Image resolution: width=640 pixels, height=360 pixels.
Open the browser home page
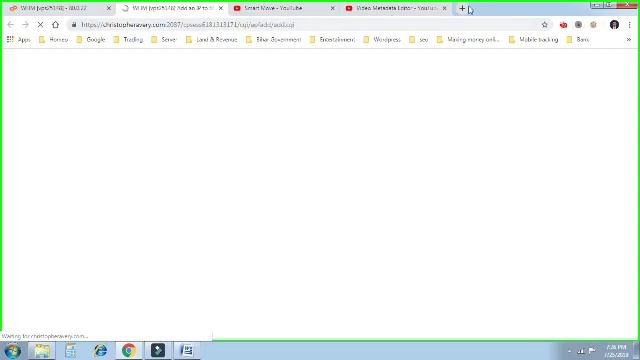tap(56, 25)
